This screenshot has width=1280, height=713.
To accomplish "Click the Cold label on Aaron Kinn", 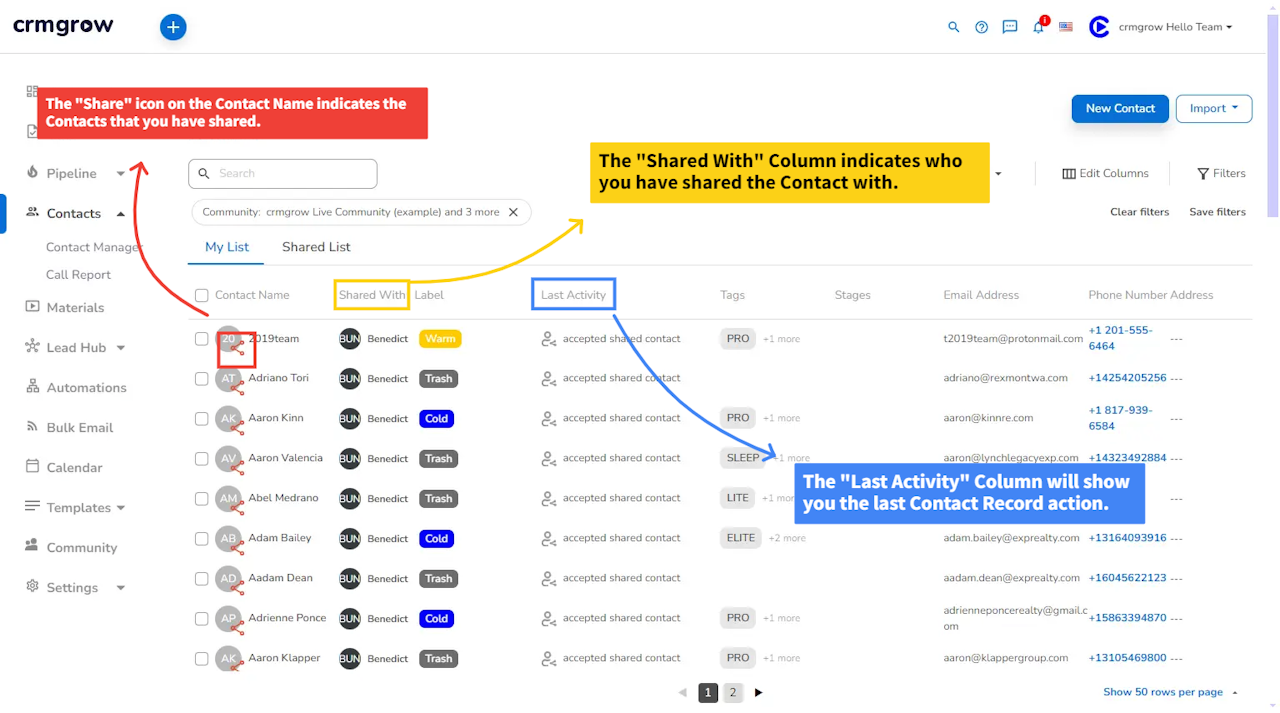I will click(x=436, y=419).
